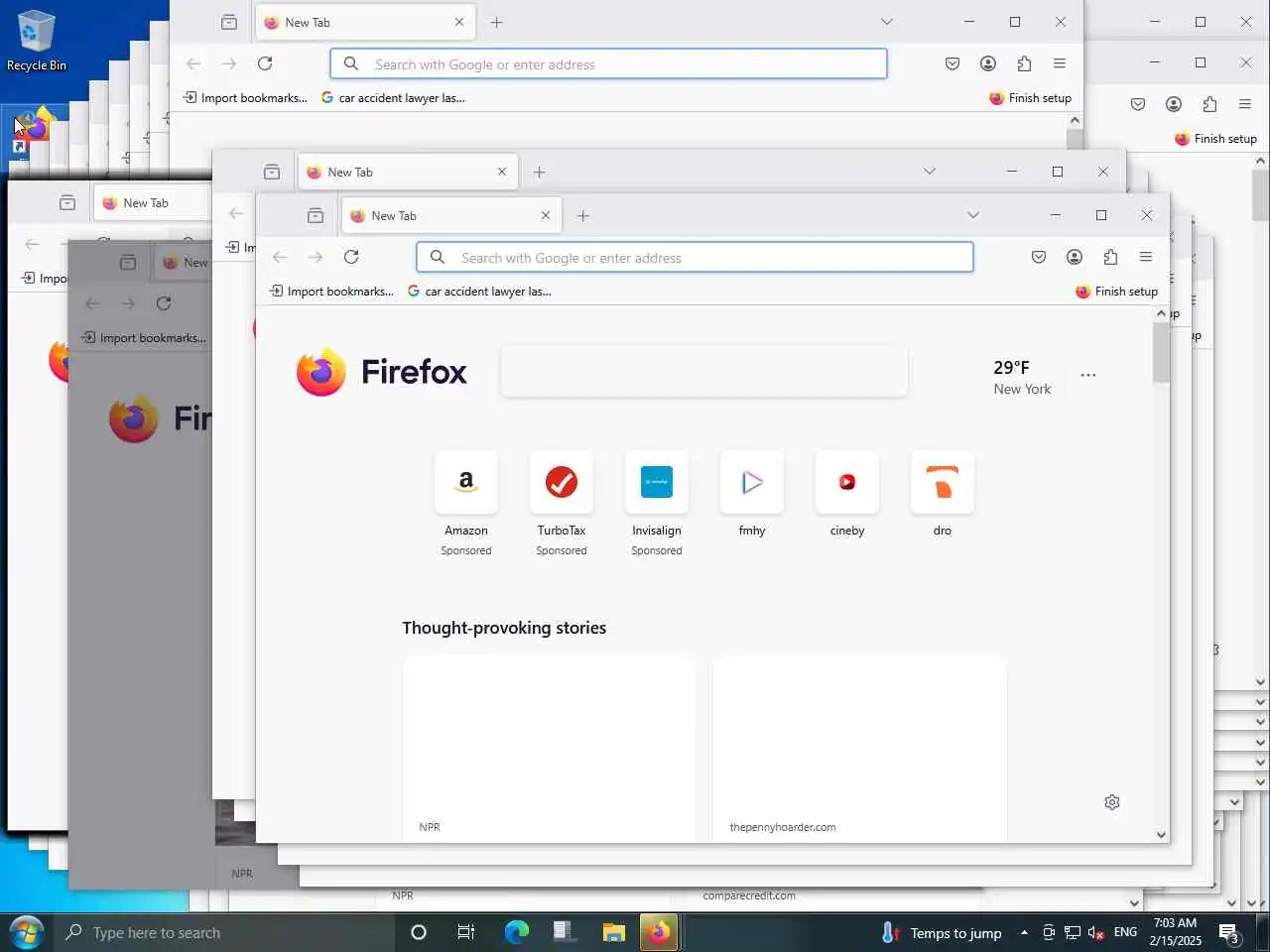Click the front window vertical scrollbar thumb
Screen dimensions: 1270x952
1161,352
